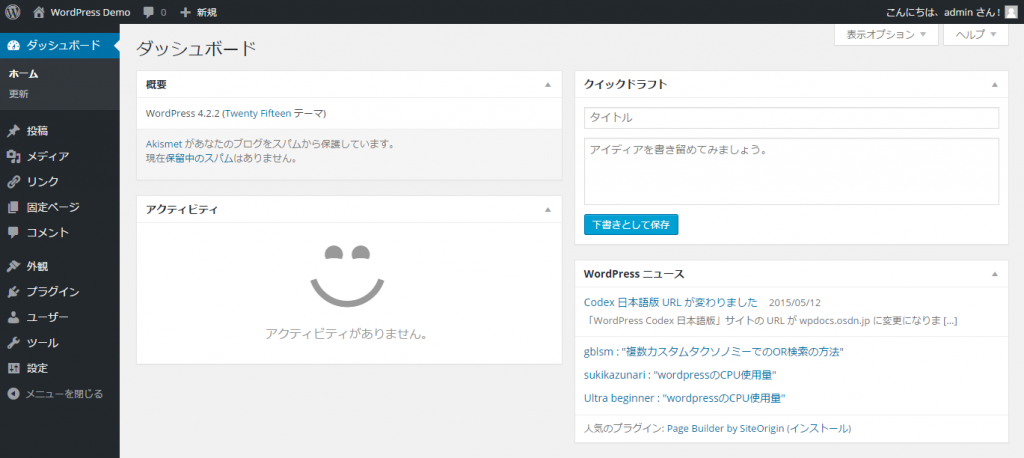Open the ヘルプ dropdown tab

coord(976,35)
